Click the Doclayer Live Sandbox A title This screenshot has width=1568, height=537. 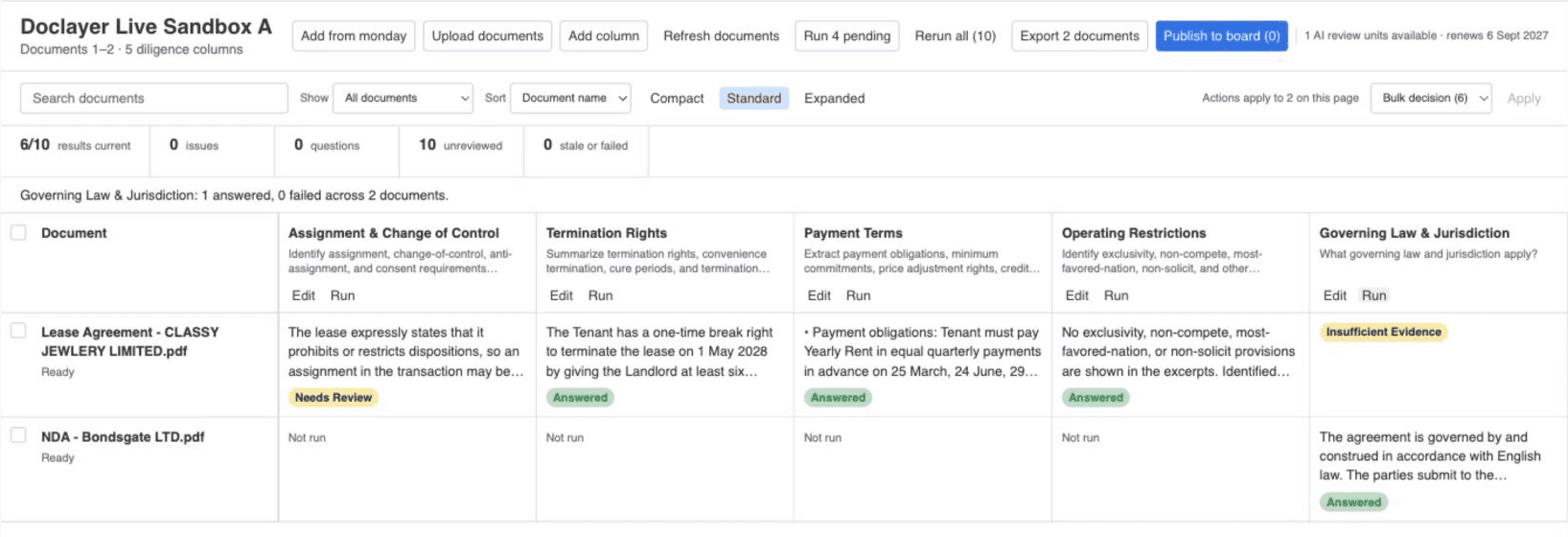pyautogui.click(x=146, y=27)
